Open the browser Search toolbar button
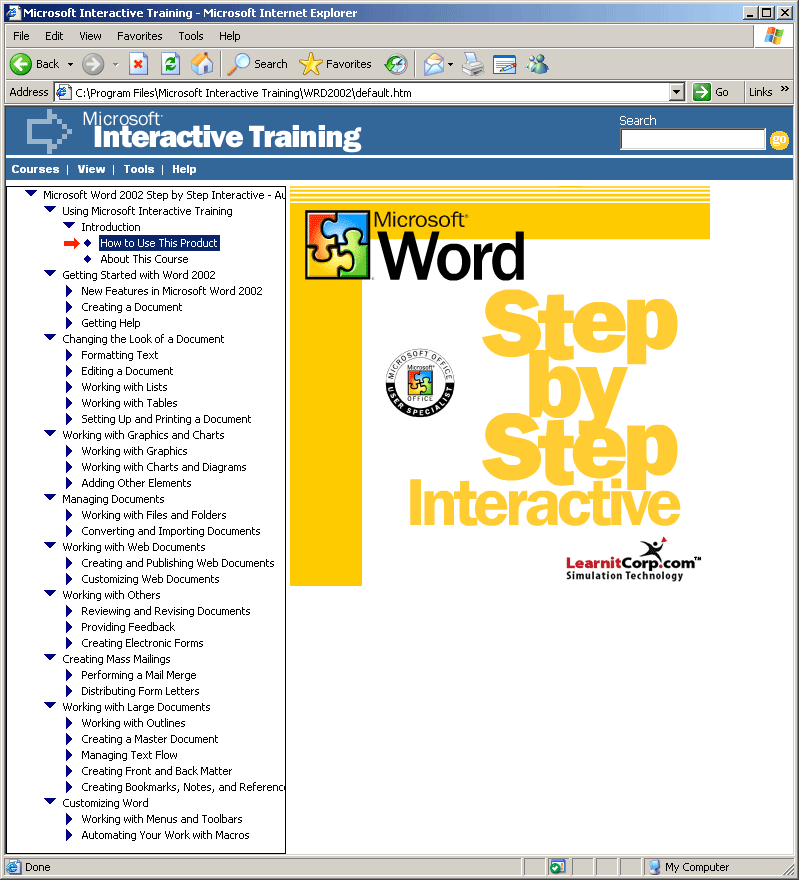This screenshot has height=880, width=799. [258, 64]
